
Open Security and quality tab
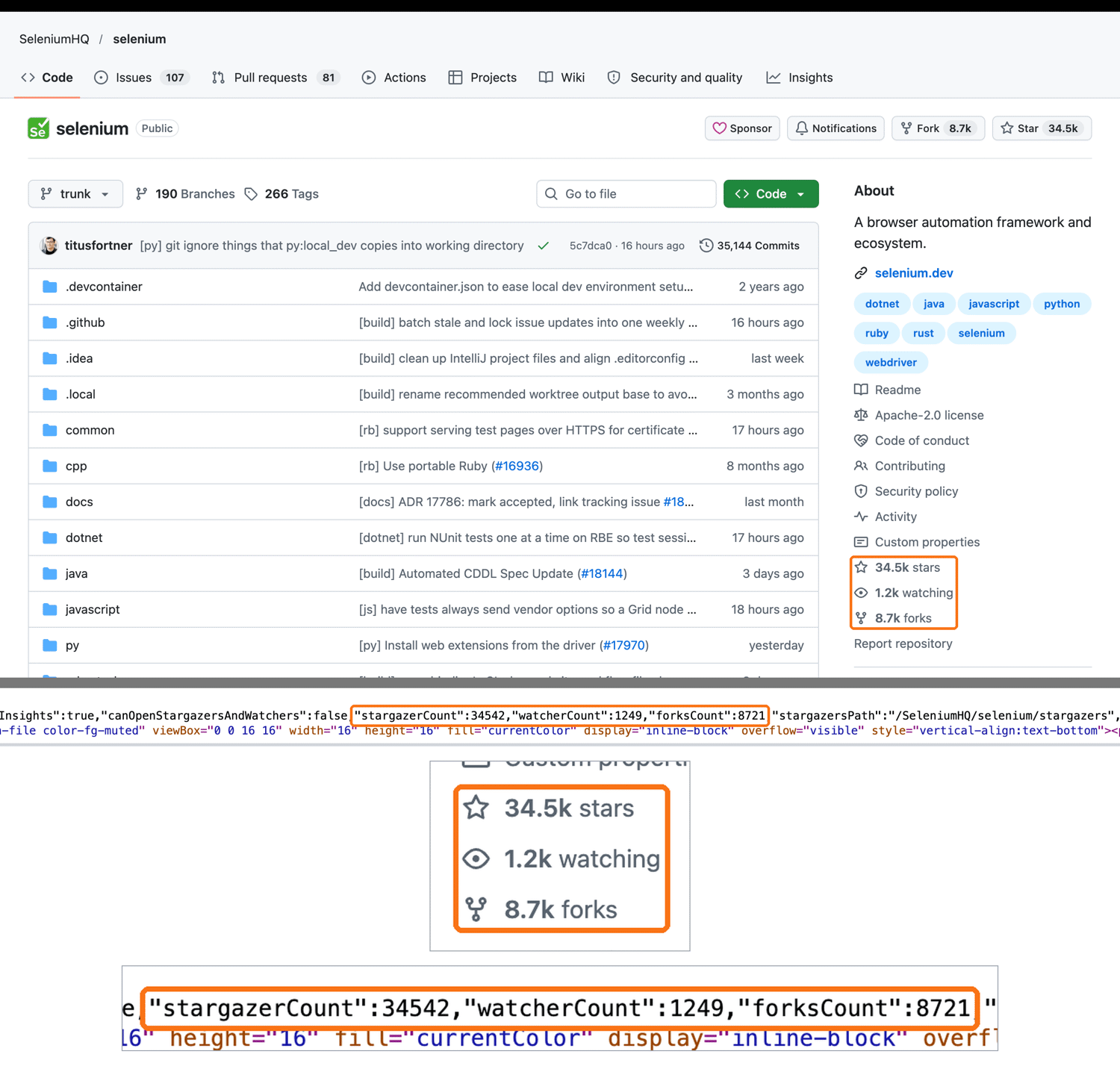click(x=675, y=78)
